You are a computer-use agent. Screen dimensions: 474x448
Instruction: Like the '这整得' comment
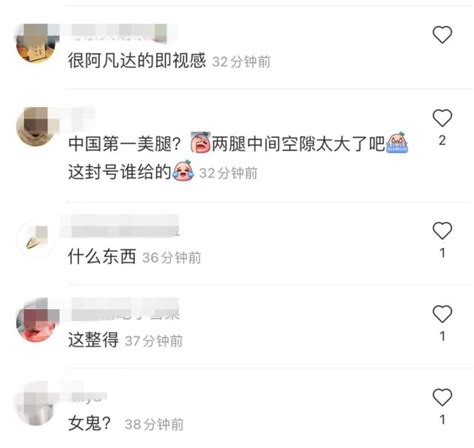(x=442, y=314)
